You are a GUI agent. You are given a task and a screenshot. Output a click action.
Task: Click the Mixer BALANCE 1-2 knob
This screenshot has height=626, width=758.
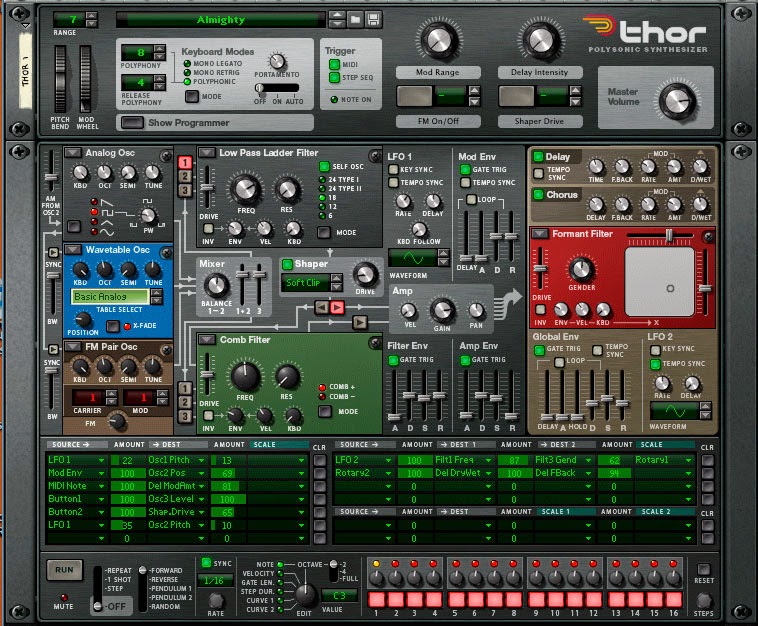coord(216,286)
